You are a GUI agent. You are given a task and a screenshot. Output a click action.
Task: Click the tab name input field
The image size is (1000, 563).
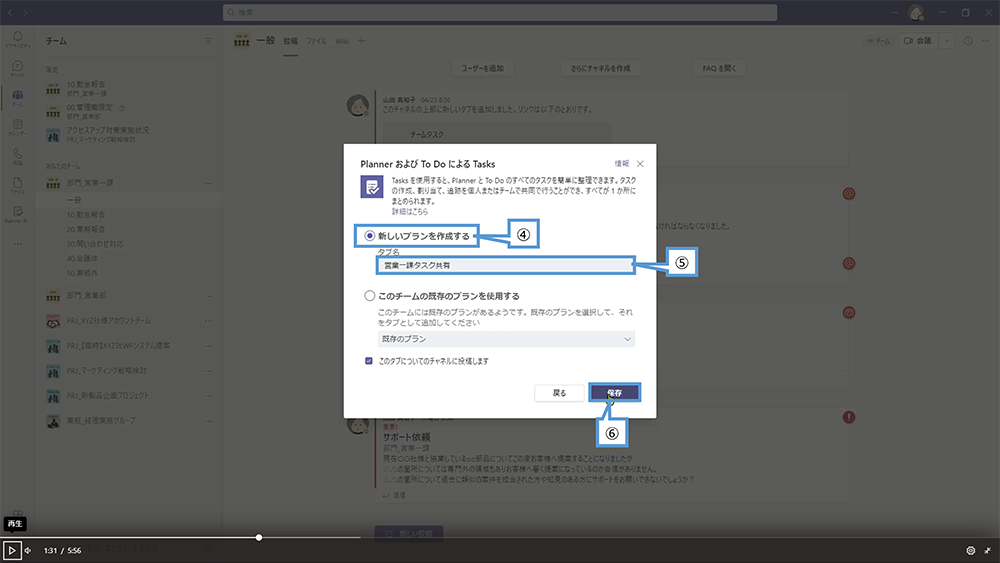[506, 265]
